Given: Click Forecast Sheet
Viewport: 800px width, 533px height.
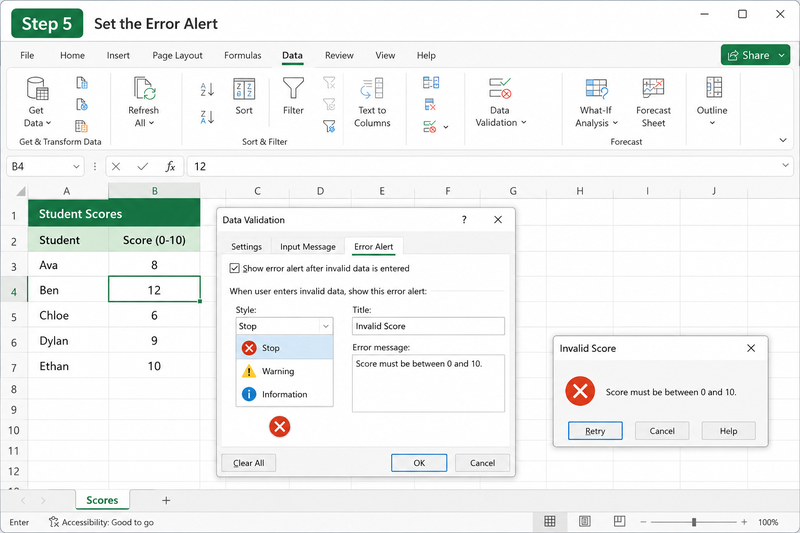Looking at the screenshot, I should pos(653,102).
